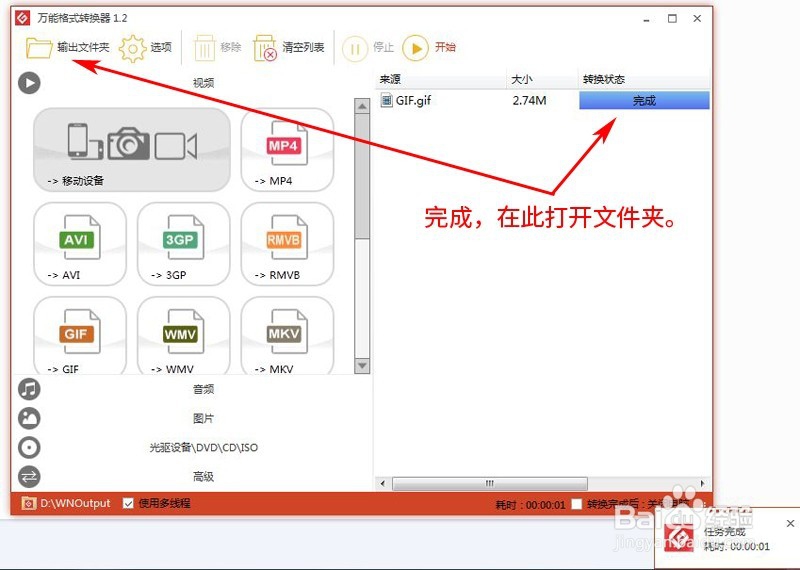Click the file list scroll right arrow
This screenshot has width=800, height=570.
point(703,483)
